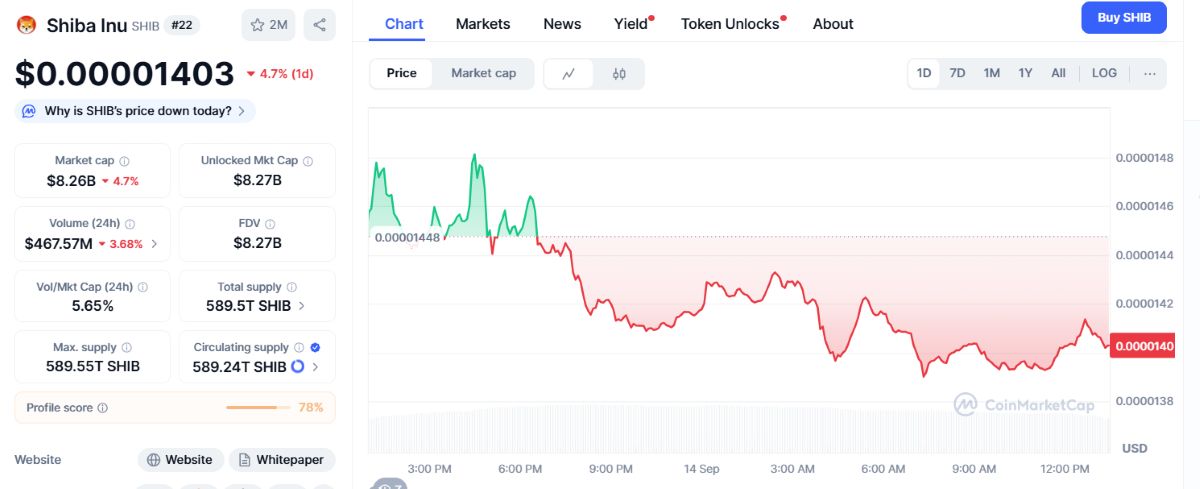
Task: Switch to line chart view
Action: [x=569, y=74]
